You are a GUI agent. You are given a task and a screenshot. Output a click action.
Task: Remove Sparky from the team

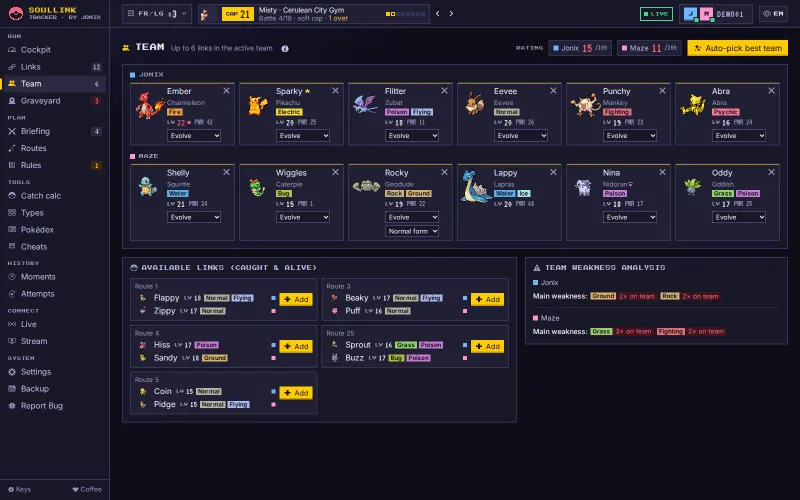(335, 91)
